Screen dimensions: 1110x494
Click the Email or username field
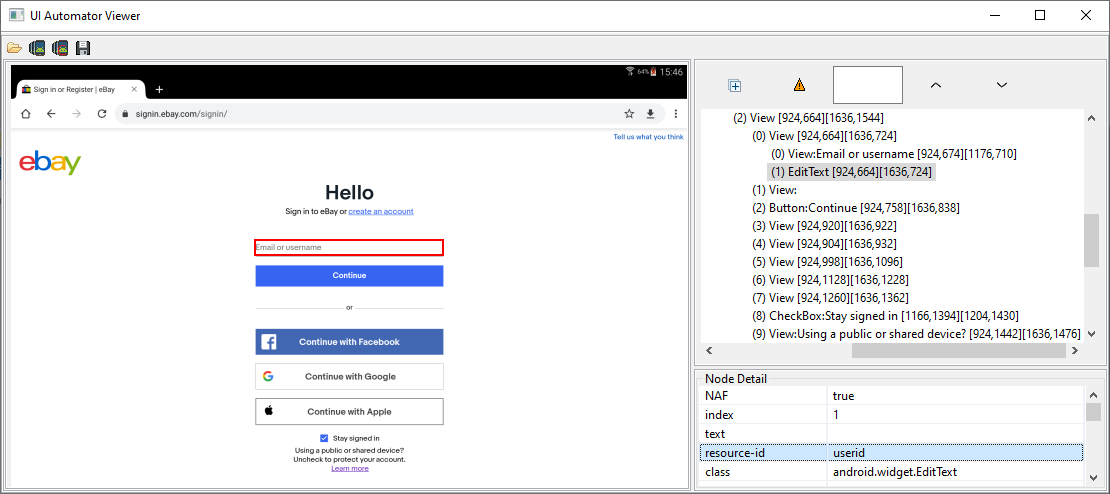tap(349, 247)
